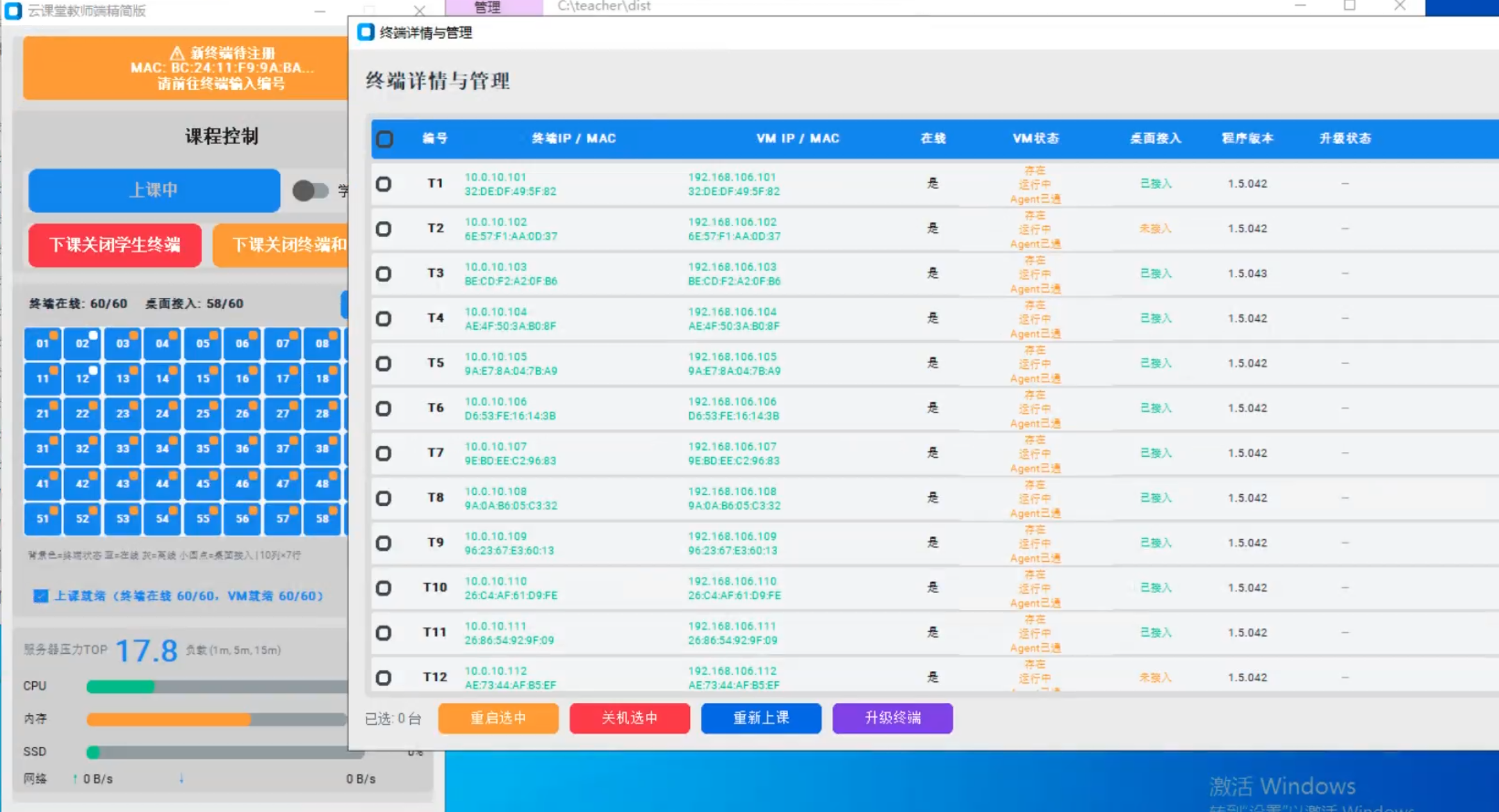This screenshot has width=1499, height=812.
Task: Select terminal tile 25 in the grid
Action: click(x=202, y=414)
